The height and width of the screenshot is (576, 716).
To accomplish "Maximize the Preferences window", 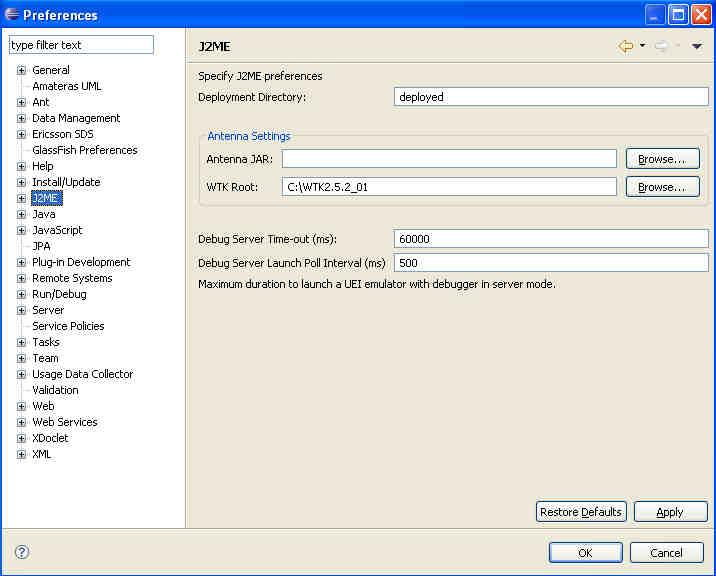I will (678, 15).
